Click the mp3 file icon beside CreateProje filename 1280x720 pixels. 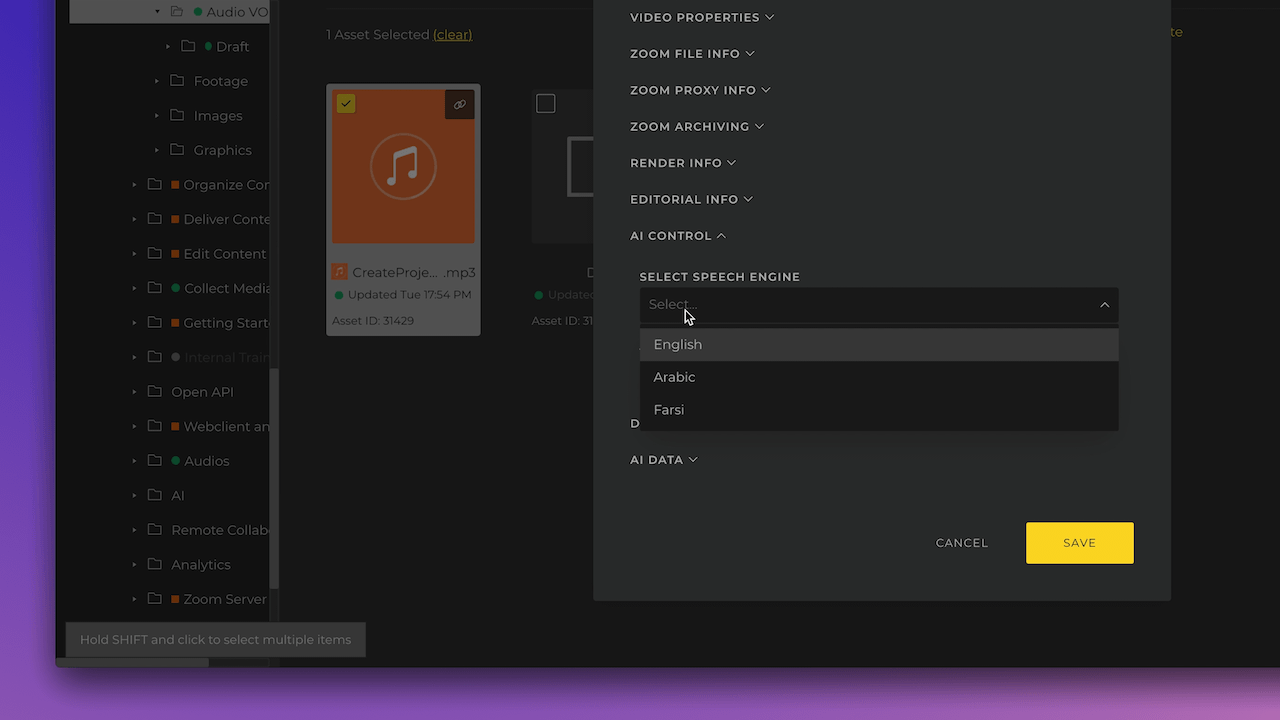coord(339,271)
